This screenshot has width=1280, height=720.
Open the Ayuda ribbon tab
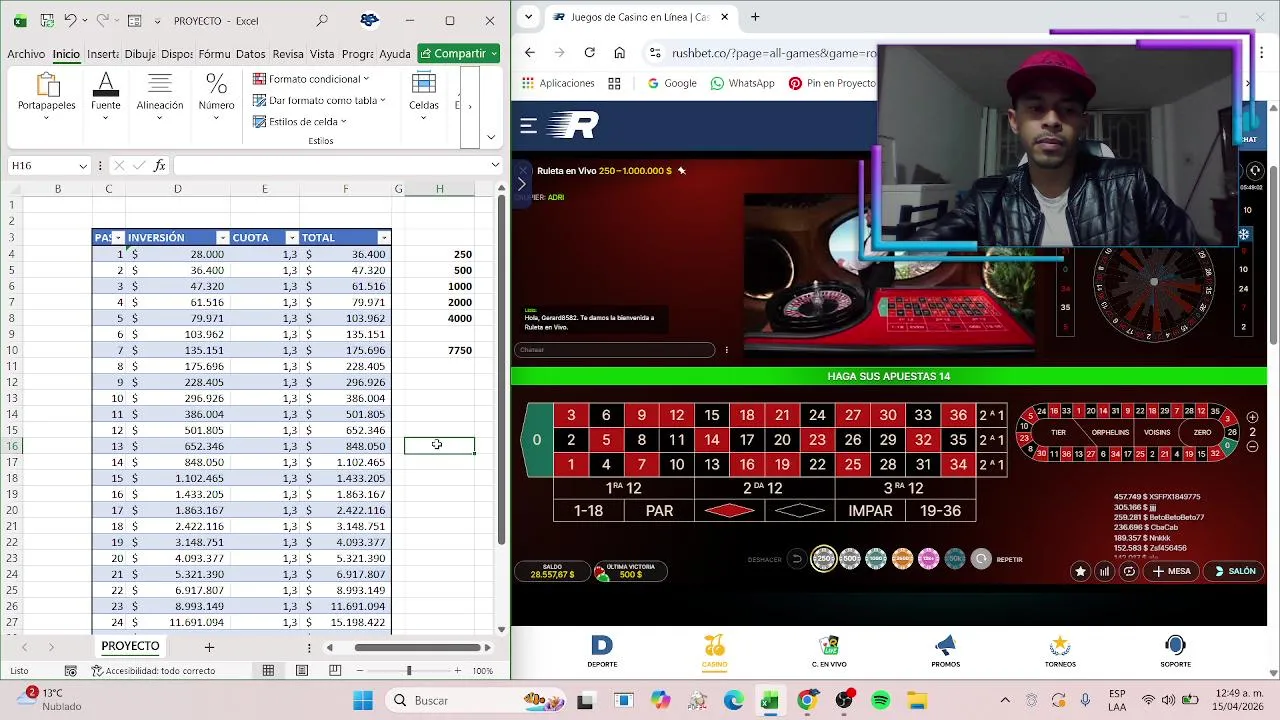coord(395,54)
